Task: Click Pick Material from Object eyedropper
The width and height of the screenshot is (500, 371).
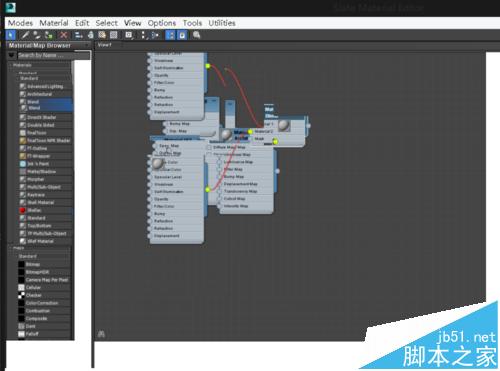Action: (x=25, y=35)
